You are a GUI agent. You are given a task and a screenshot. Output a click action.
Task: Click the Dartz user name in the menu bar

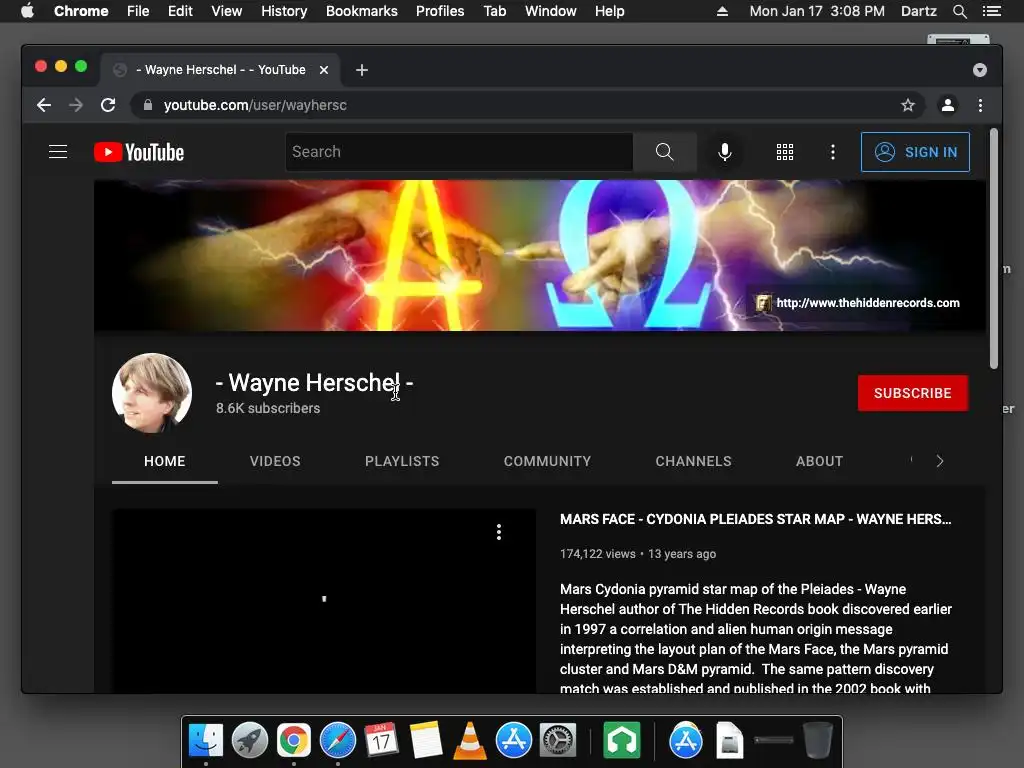918,11
